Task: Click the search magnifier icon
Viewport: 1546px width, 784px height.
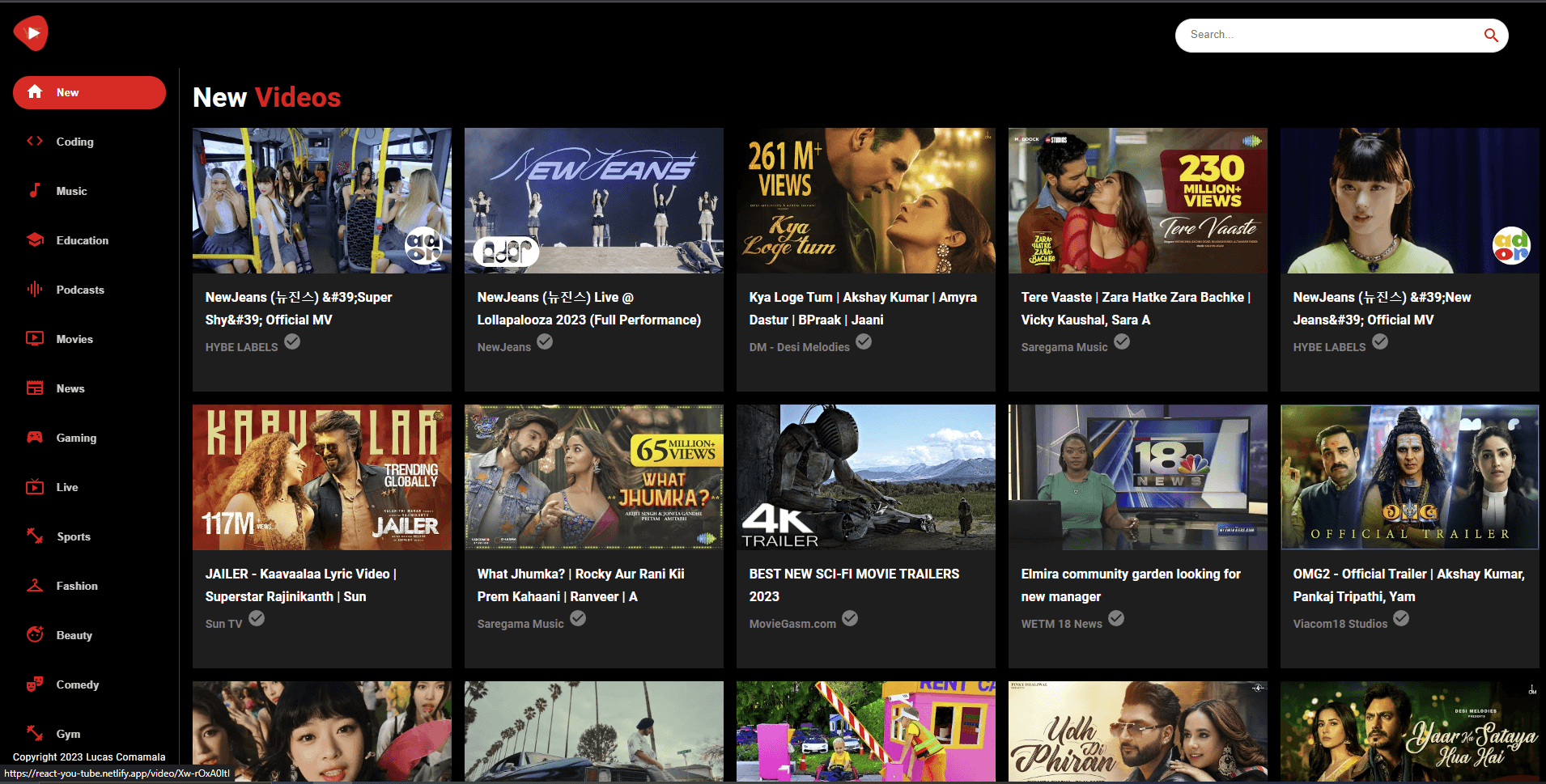Action: (x=1490, y=35)
